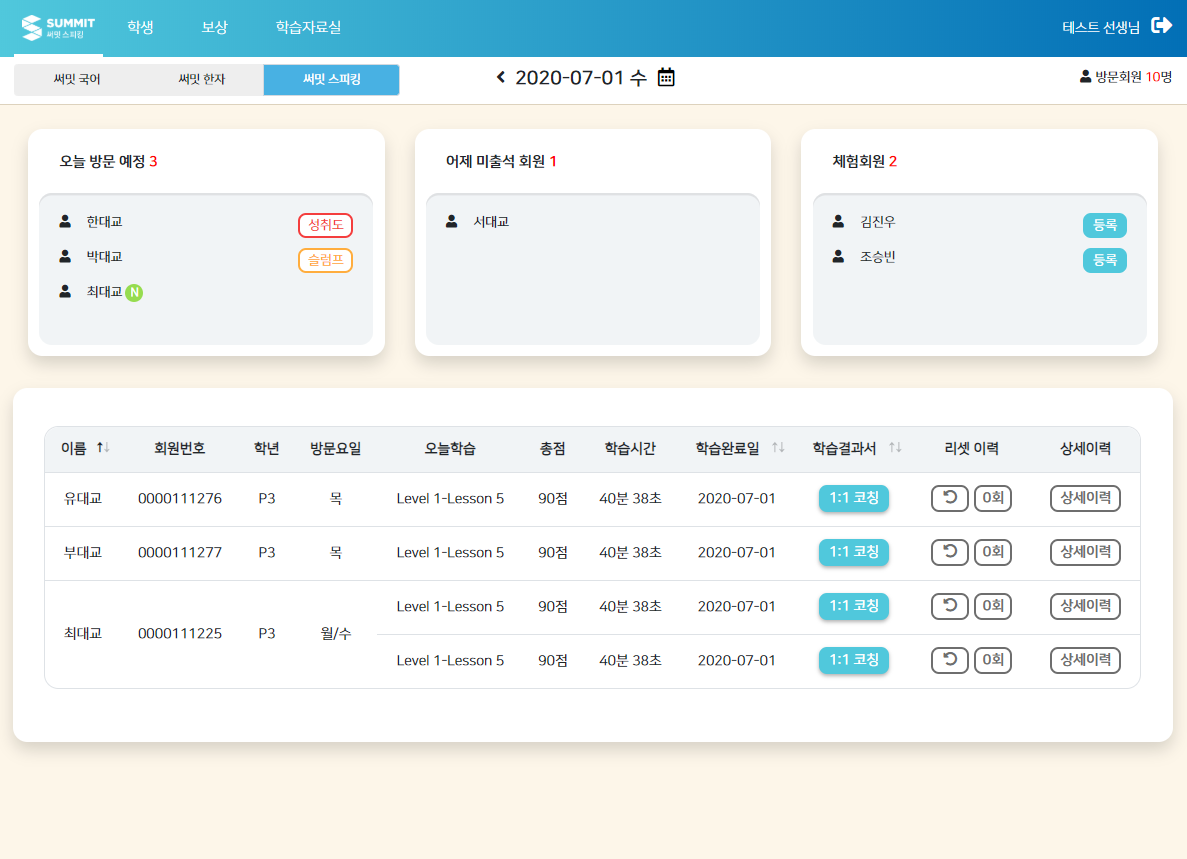Click the 성취도 badge for 한대교
Image resolution: width=1187 pixels, height=859 pixels.
[x=326, y=225]
